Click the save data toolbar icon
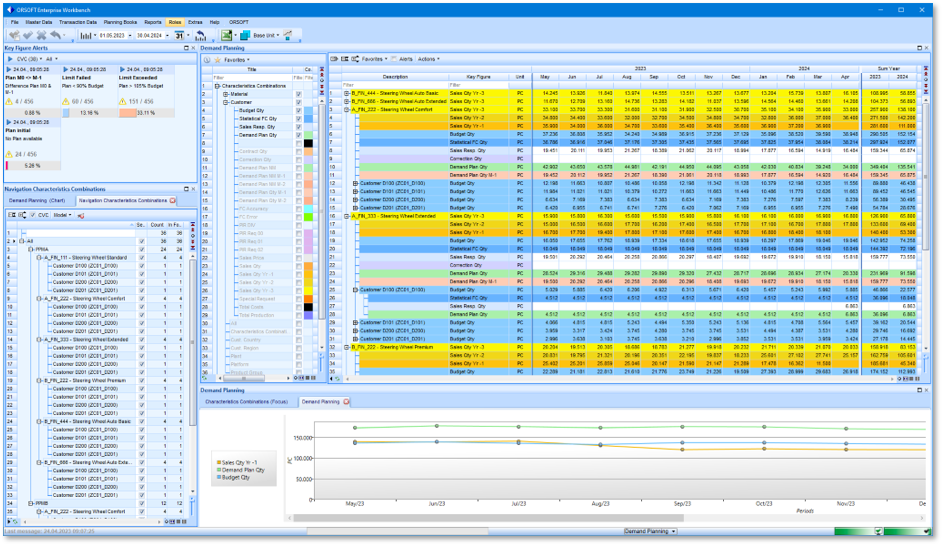 [x=14, y=35]
